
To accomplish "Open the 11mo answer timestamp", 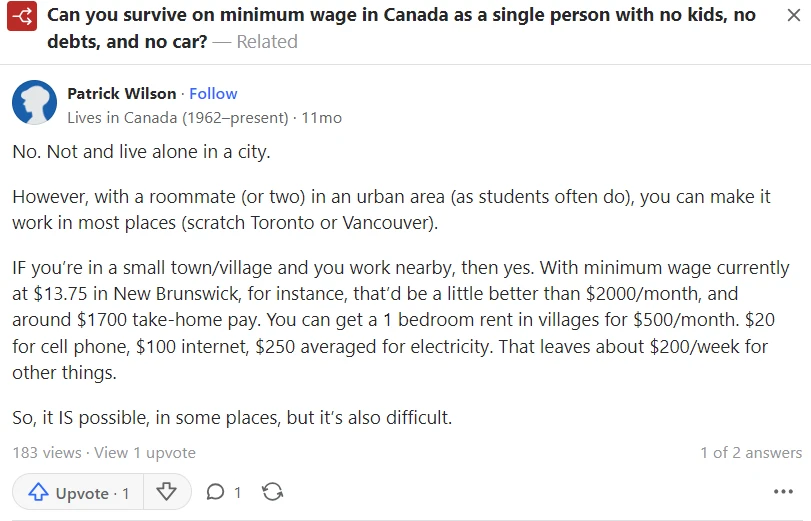I will [x=321, y=118].
